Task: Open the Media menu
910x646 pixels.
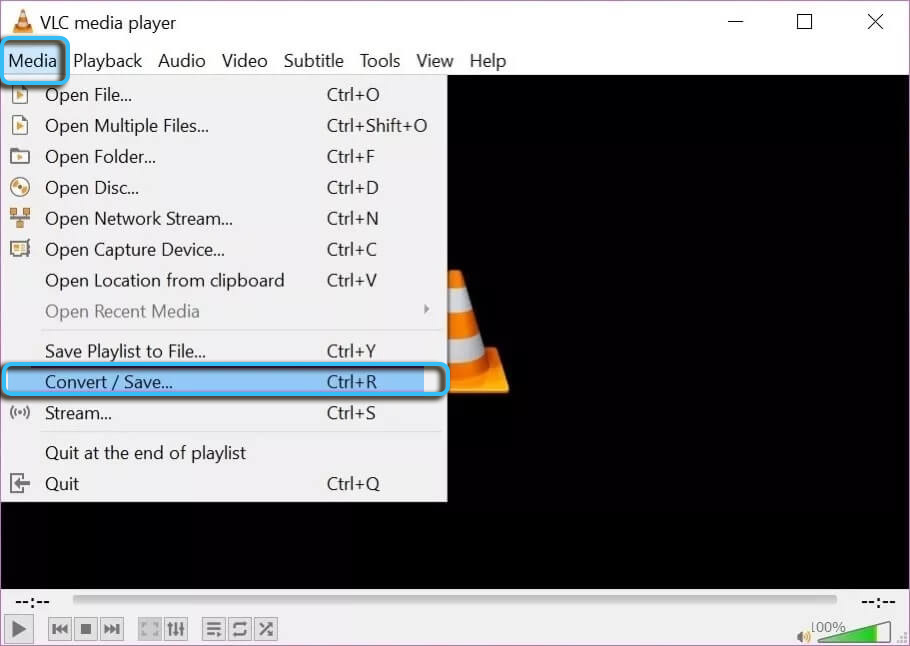Action: coord(32,60)
